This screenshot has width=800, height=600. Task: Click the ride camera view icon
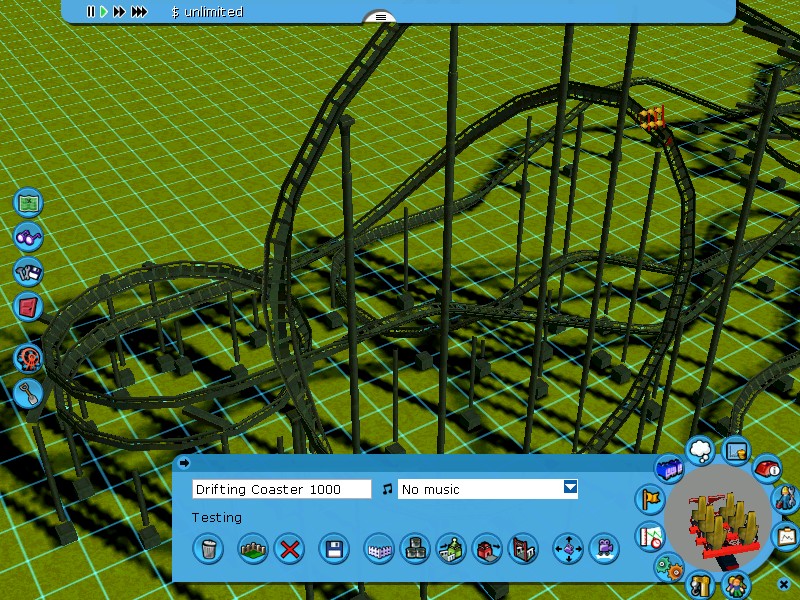pos(604,548)
